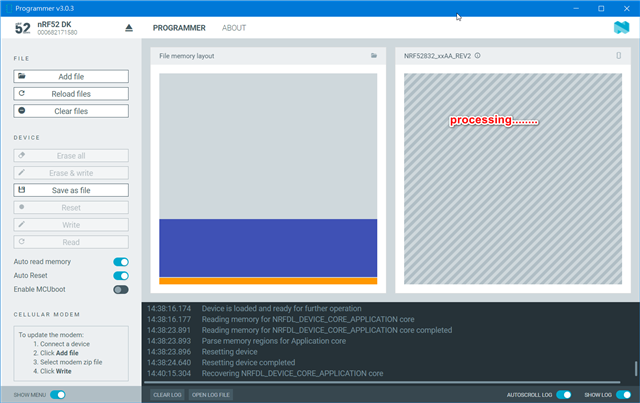Click 'Connect a device' instruction text
The width and height of the screenshot is (640, 403).
click(65, 344)
